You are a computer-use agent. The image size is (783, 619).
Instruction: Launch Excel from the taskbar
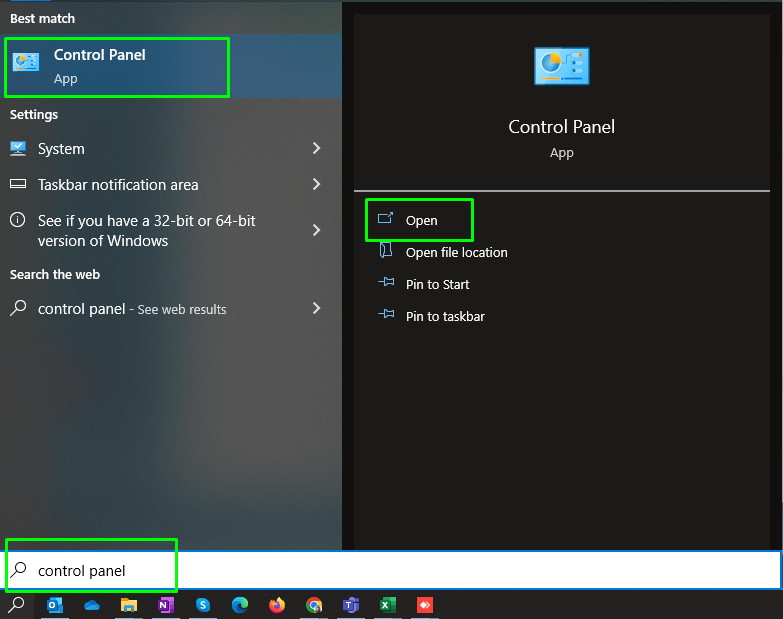point(387,605)
